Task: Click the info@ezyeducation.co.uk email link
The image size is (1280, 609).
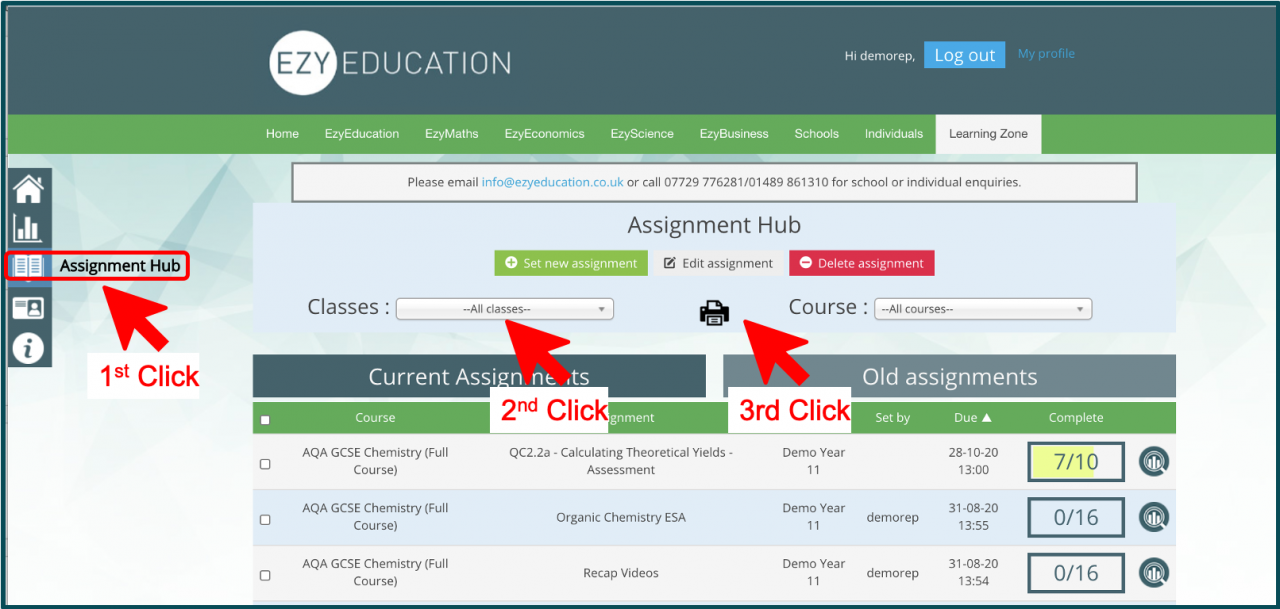Action: click(x=553, y=182)
